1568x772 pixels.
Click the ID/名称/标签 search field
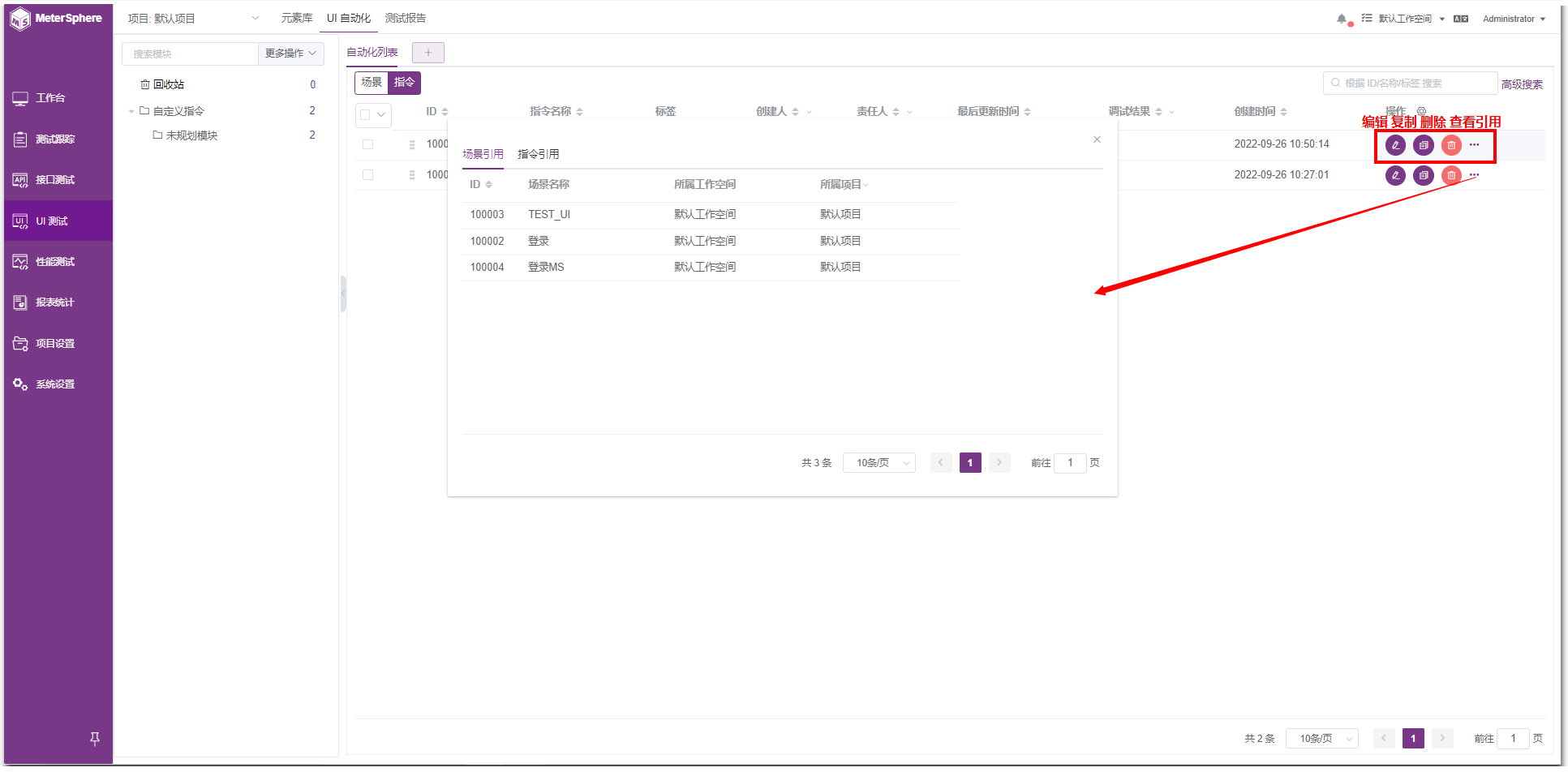point(1411,83)
